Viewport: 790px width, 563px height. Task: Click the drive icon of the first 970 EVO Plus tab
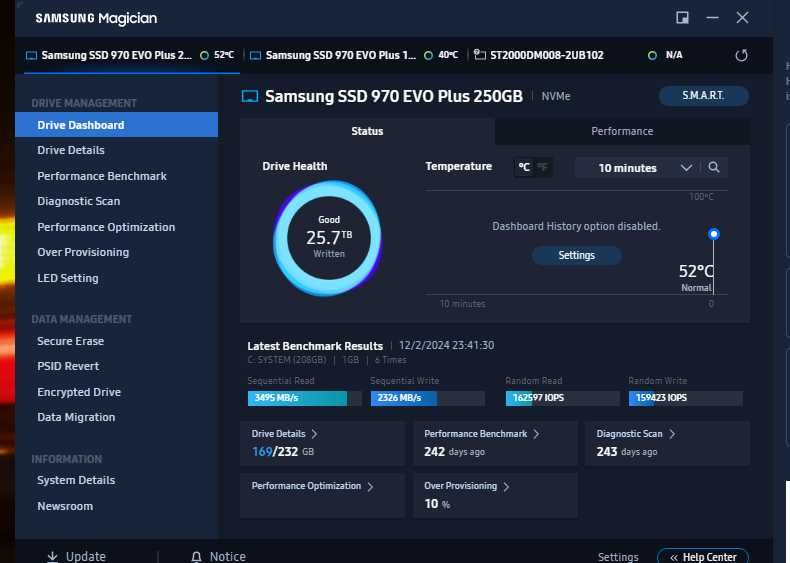click(31, 55)
